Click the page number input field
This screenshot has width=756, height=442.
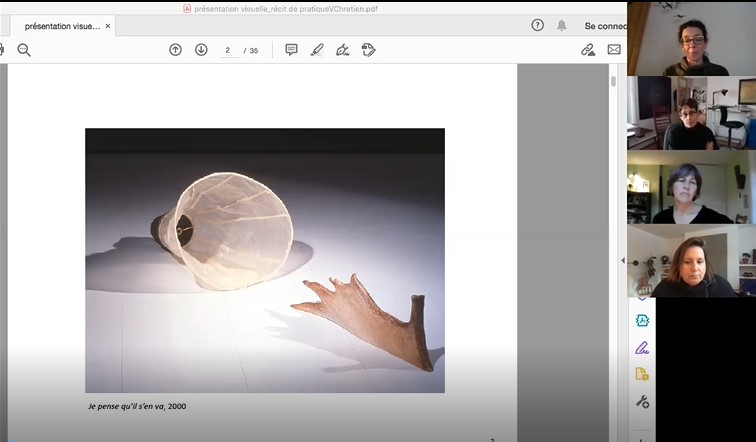pyautogui.click(x=229, y=50)
